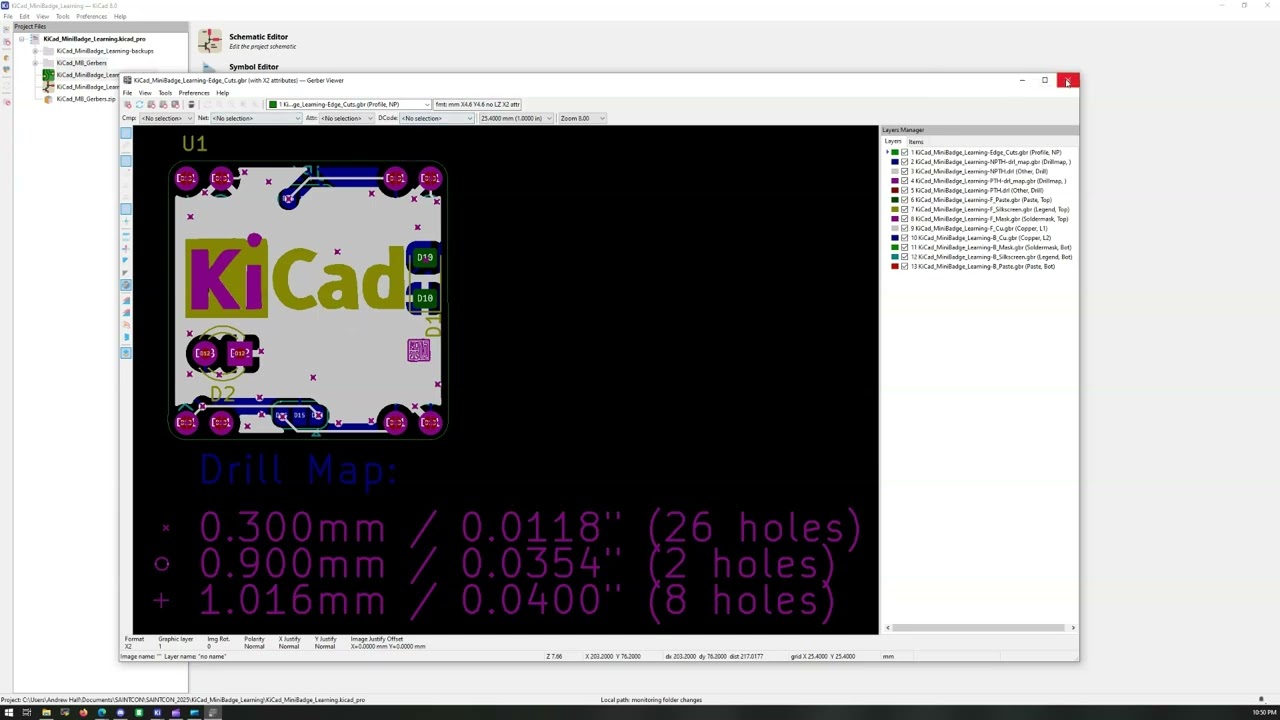1280x720 pixels.
Task: Open View menu in Gerber Viewer
Action: click(145, 93)
